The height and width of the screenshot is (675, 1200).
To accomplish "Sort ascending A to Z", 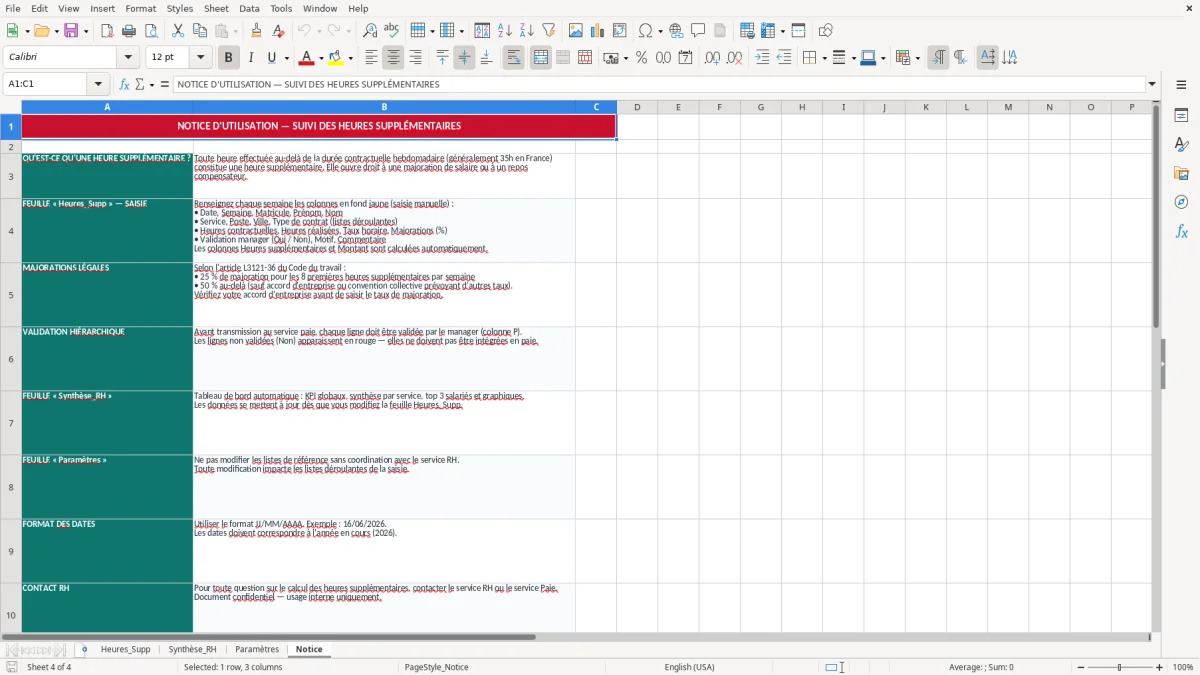I will click(505, 31).
